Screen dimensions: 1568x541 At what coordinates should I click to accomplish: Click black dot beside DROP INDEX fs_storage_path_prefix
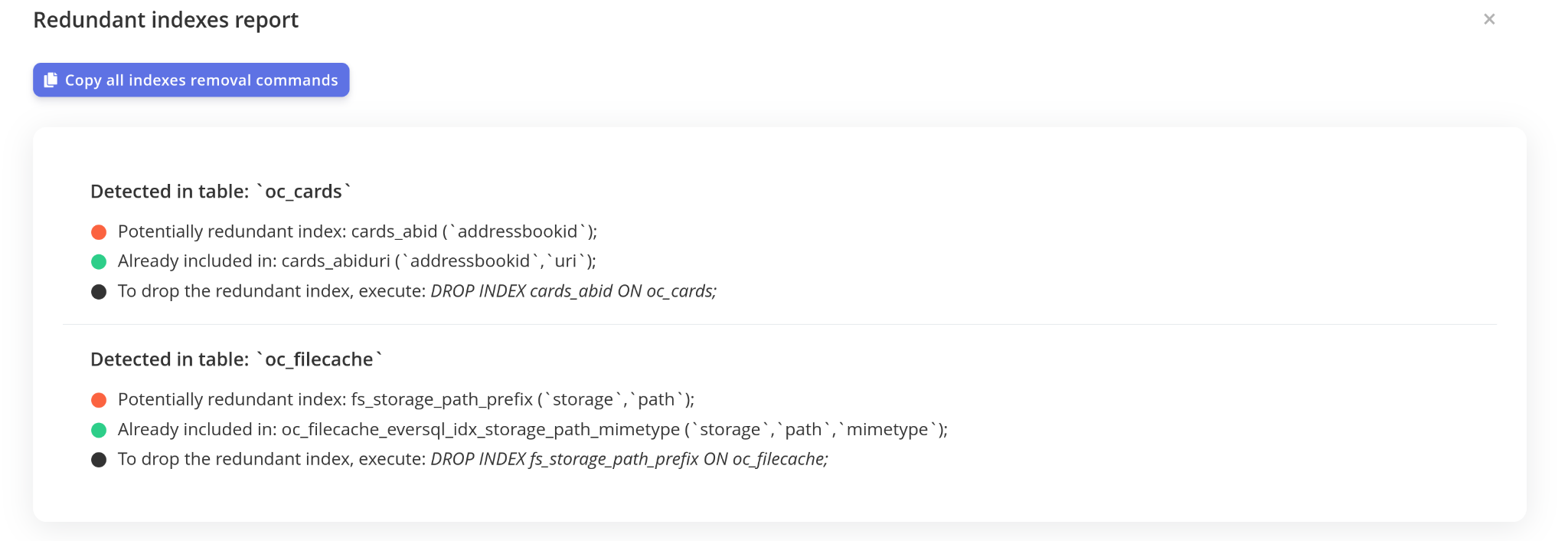[x=99, y=460]
